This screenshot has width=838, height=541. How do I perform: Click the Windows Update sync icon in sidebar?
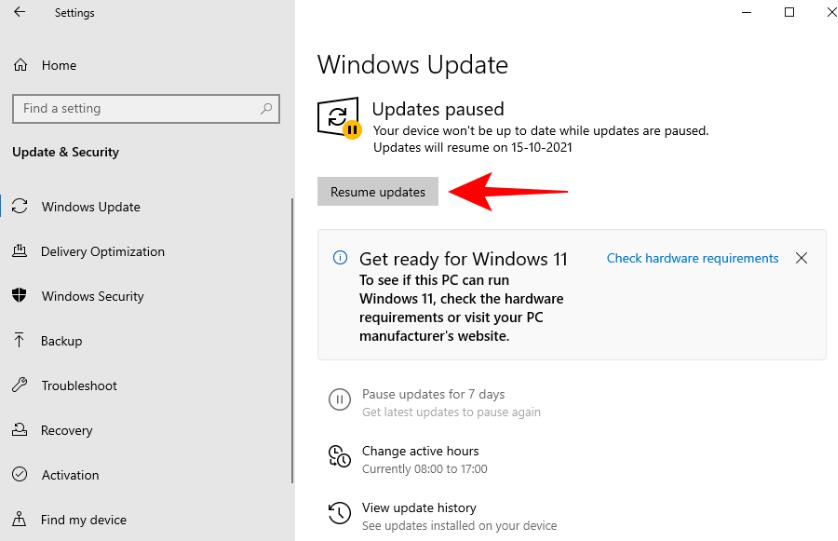(x=20, y=207)
